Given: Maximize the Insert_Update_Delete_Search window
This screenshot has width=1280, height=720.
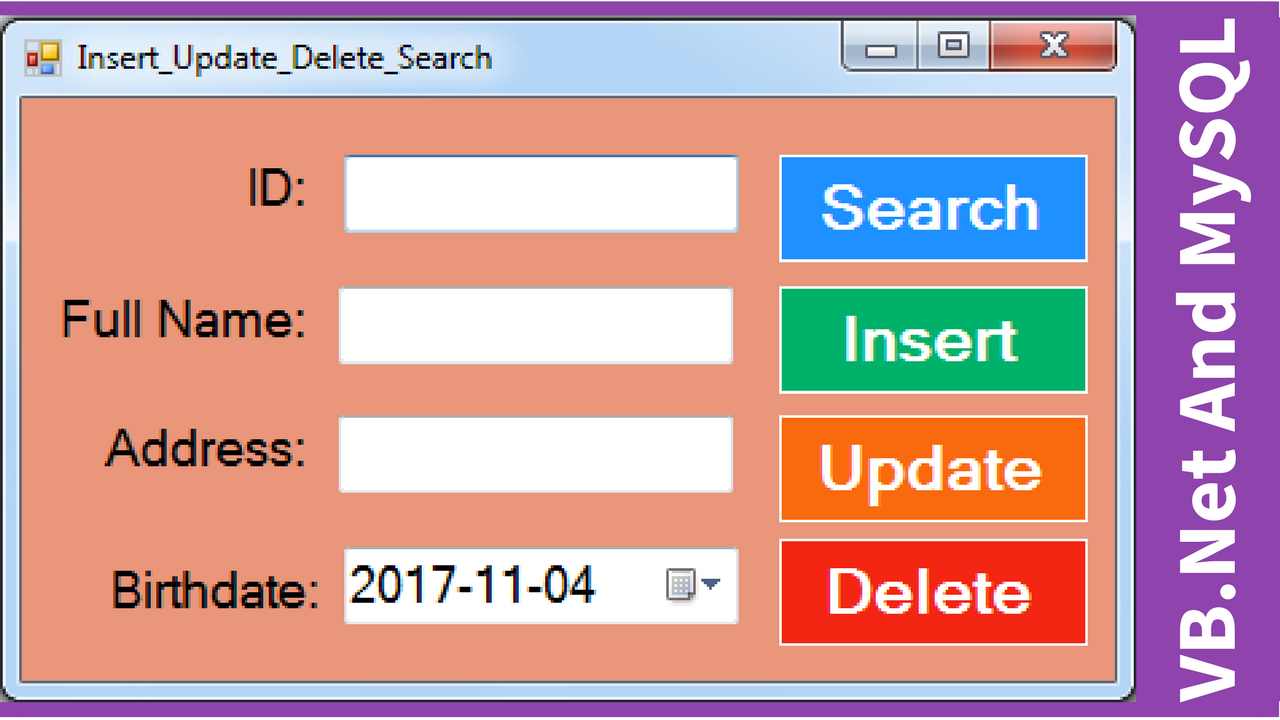Looking at the screenshot, I should tap(954, 47).
